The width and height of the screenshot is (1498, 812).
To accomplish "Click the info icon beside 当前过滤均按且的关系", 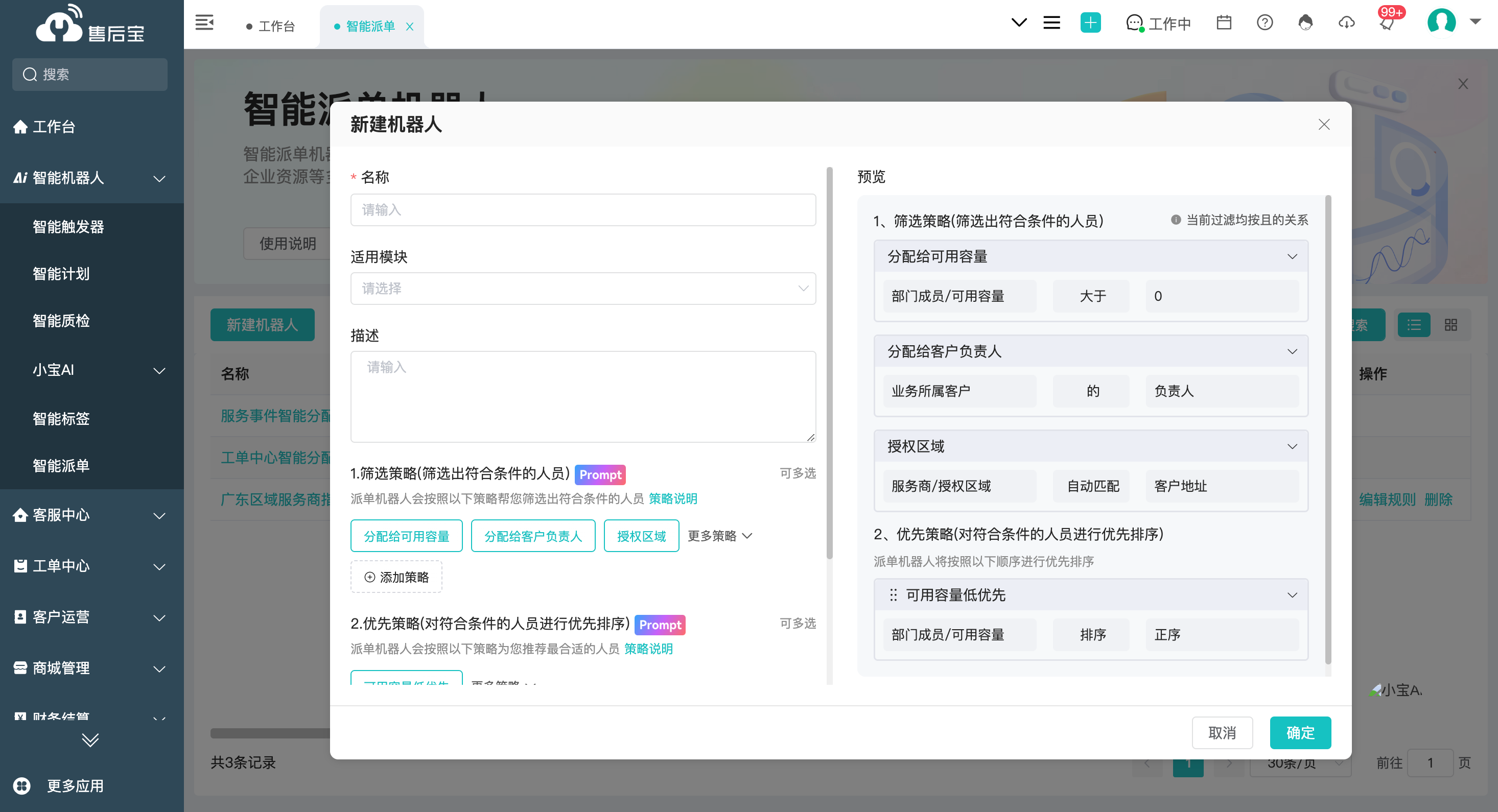I will click(1176, 220).
